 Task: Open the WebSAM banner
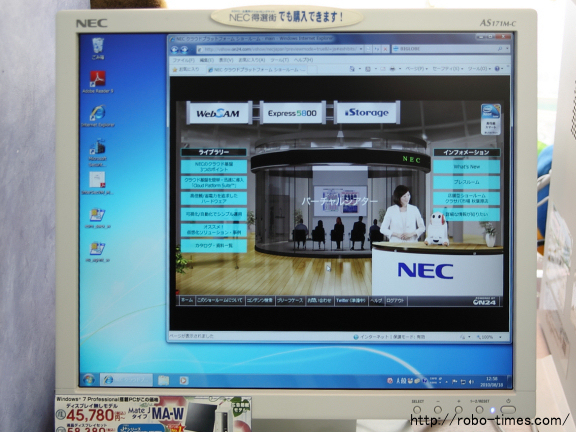pos(219,113)
